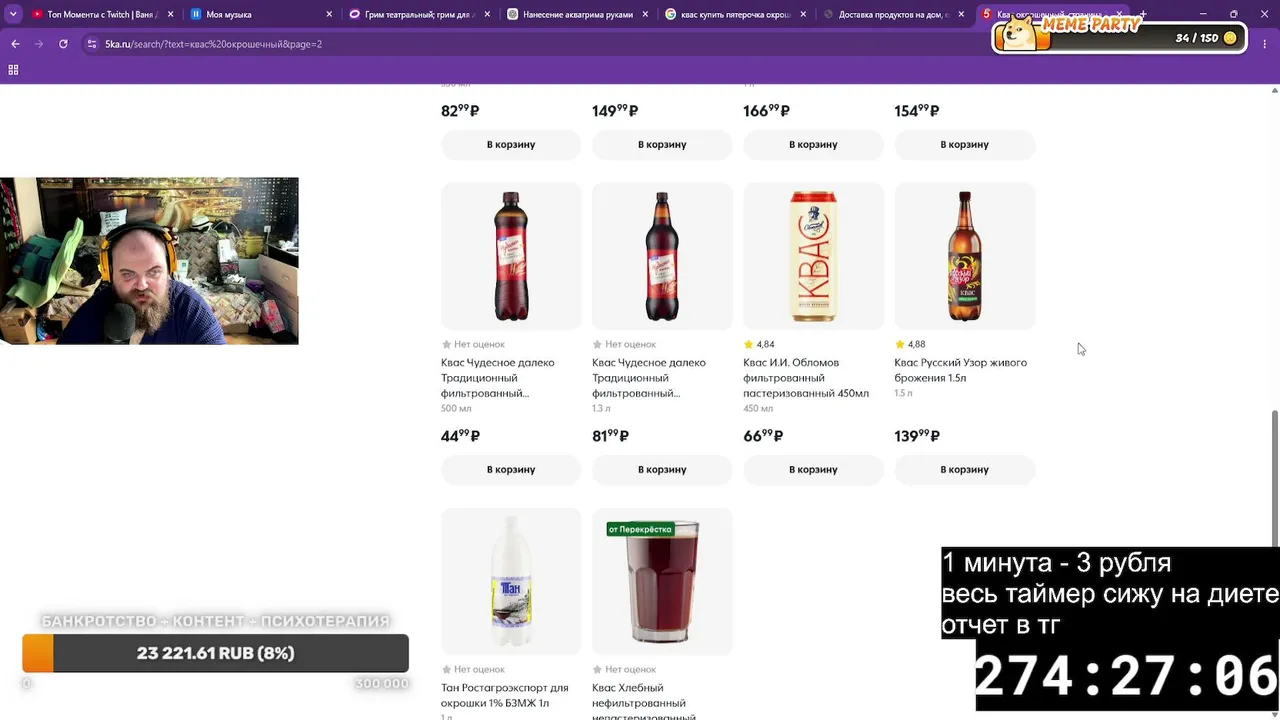
Task: Click the streamer webcam overlay
Action: coord(149,261)
